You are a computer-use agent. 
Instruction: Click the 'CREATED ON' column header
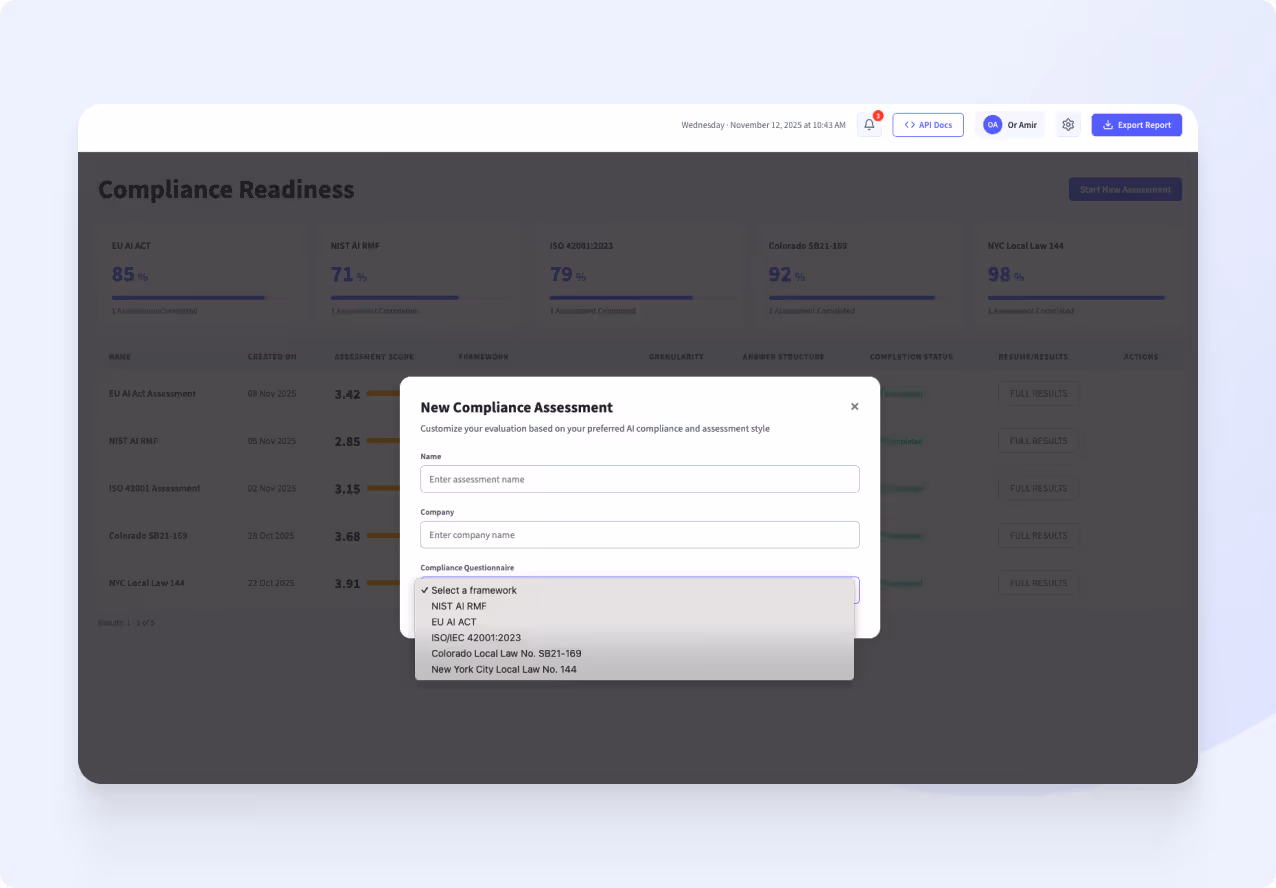point(272,357)
